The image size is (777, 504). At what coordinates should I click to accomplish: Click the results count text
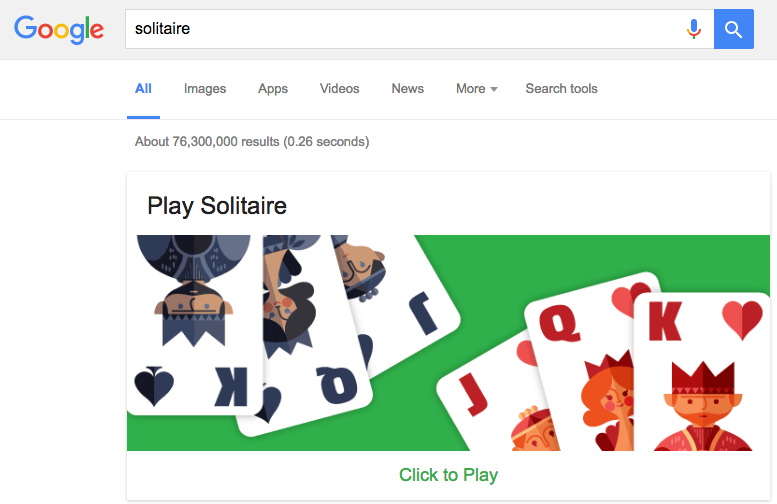pos(252,142)
